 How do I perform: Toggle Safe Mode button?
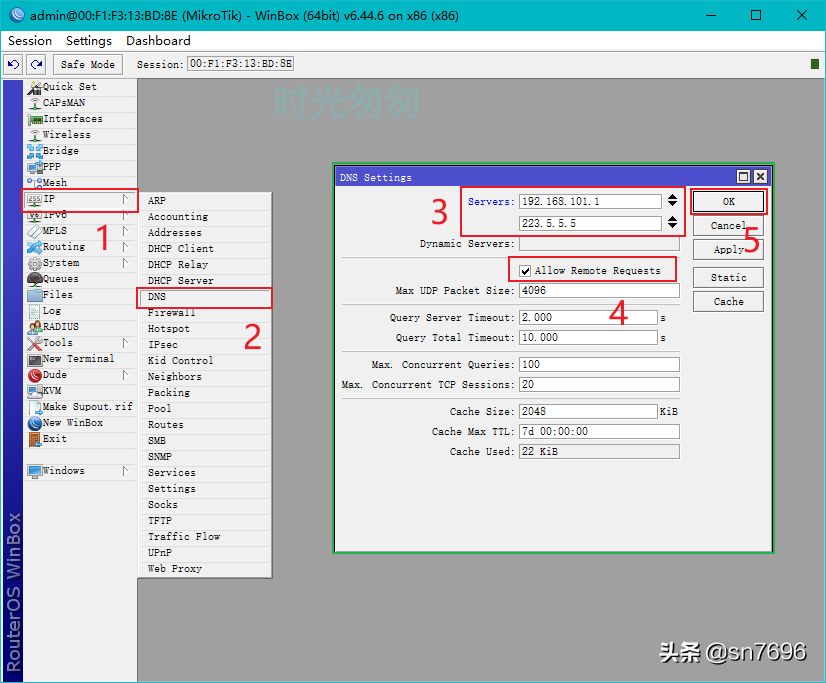pyautogui.click(x=87, y=64)
